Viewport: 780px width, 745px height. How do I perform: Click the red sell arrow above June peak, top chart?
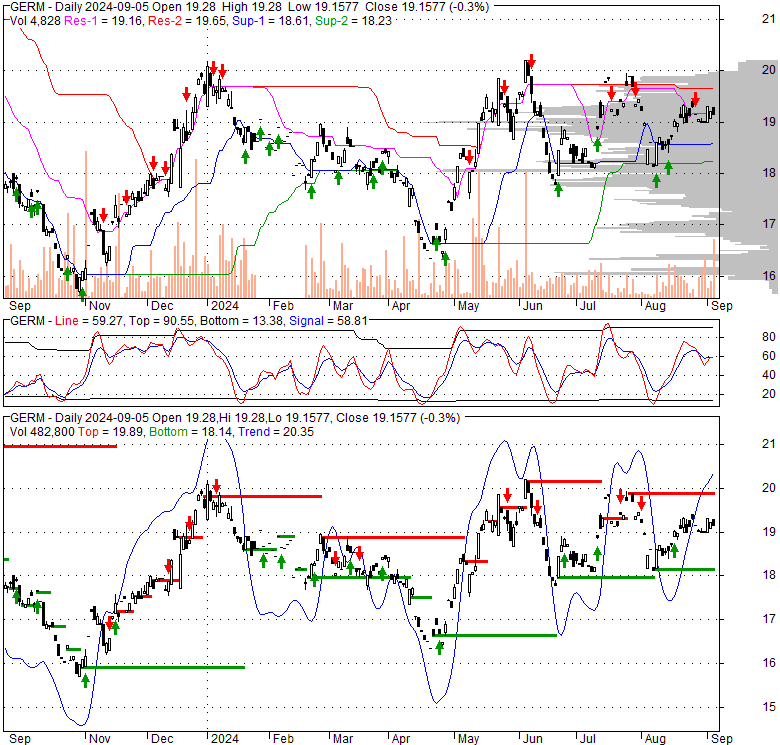pos(531,61)
